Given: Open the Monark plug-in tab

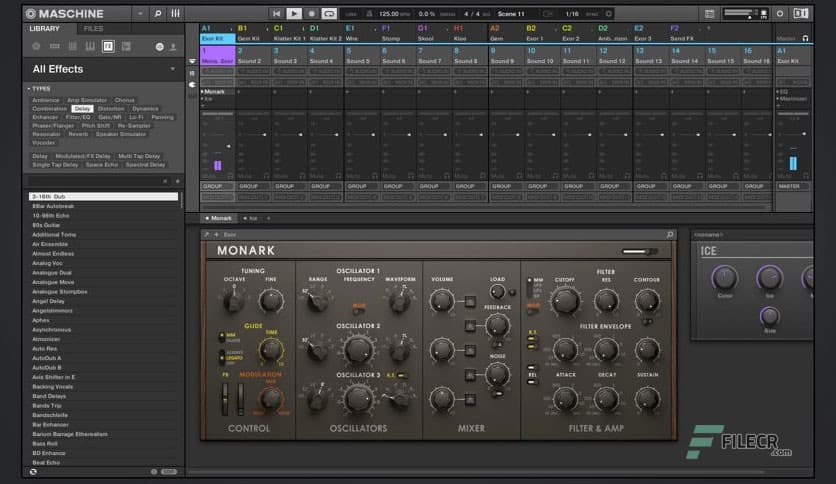Looking at the screenshot, I should click(x=219, y=219).
